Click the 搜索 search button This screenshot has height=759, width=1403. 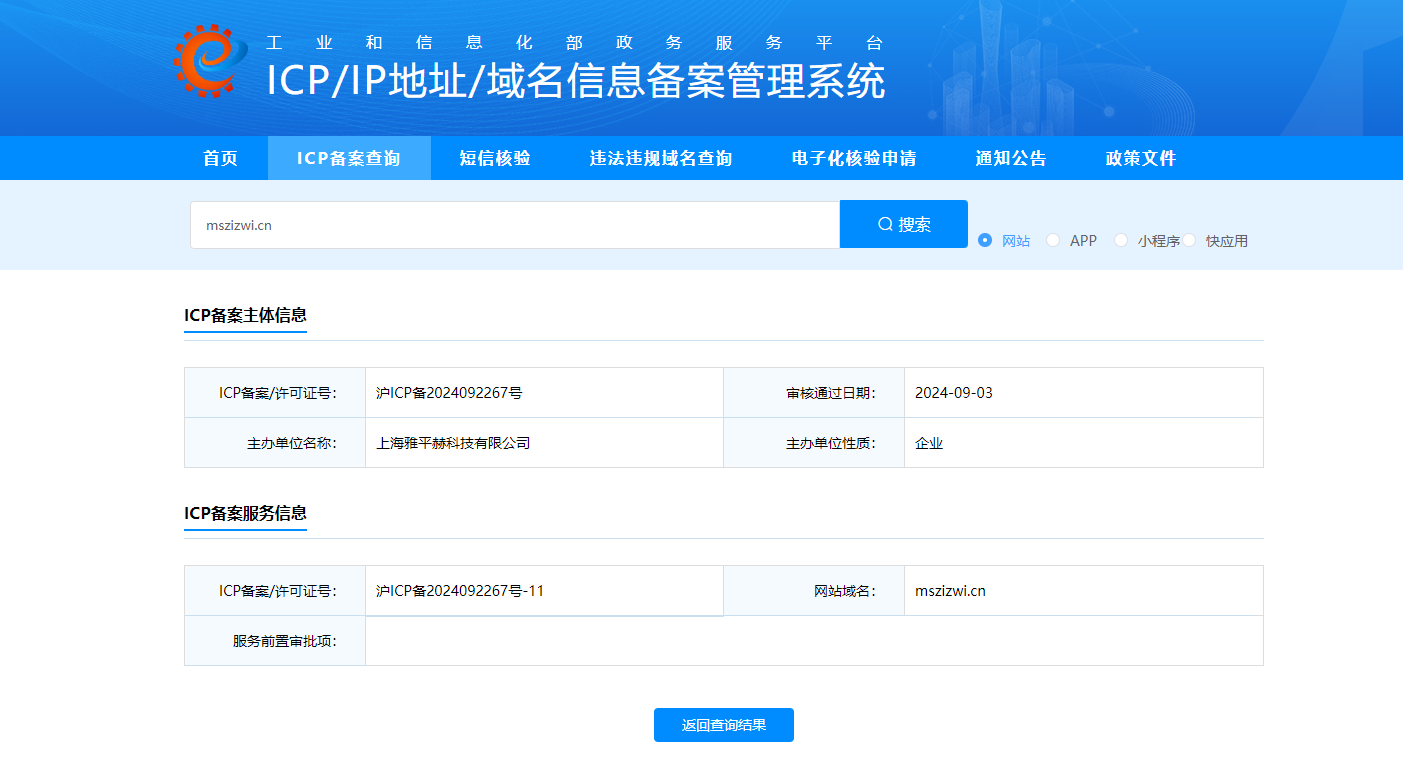[904, 224]
